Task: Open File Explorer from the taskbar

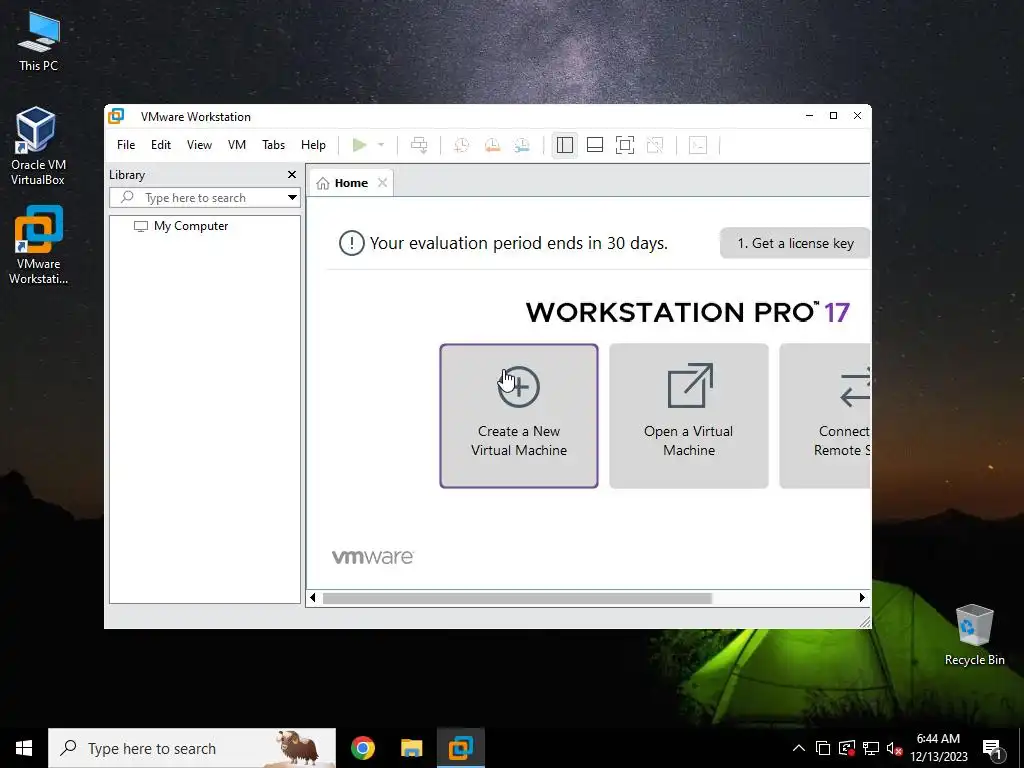Action: 411,748
